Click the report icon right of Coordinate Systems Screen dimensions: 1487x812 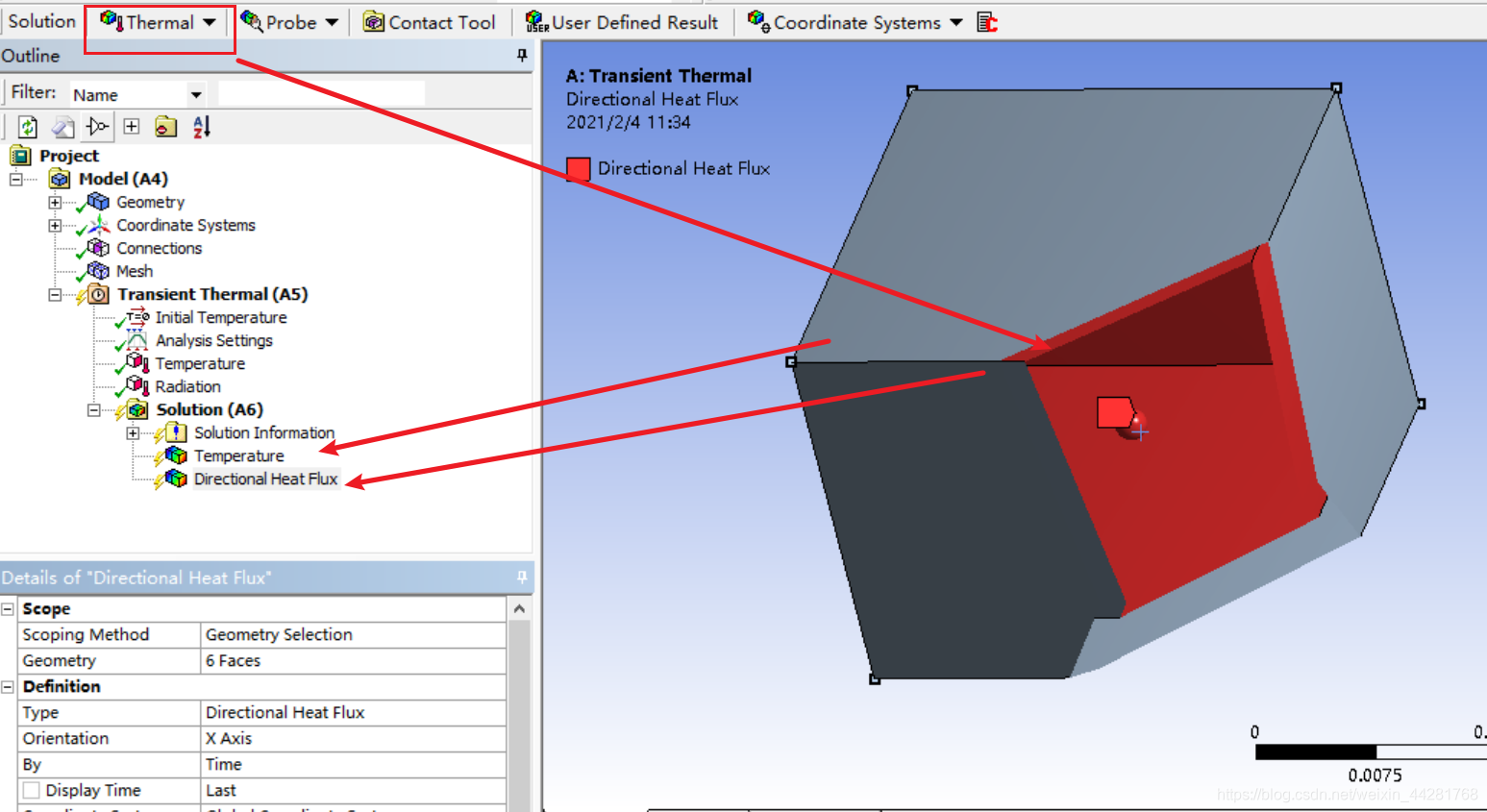coord(987,22)
